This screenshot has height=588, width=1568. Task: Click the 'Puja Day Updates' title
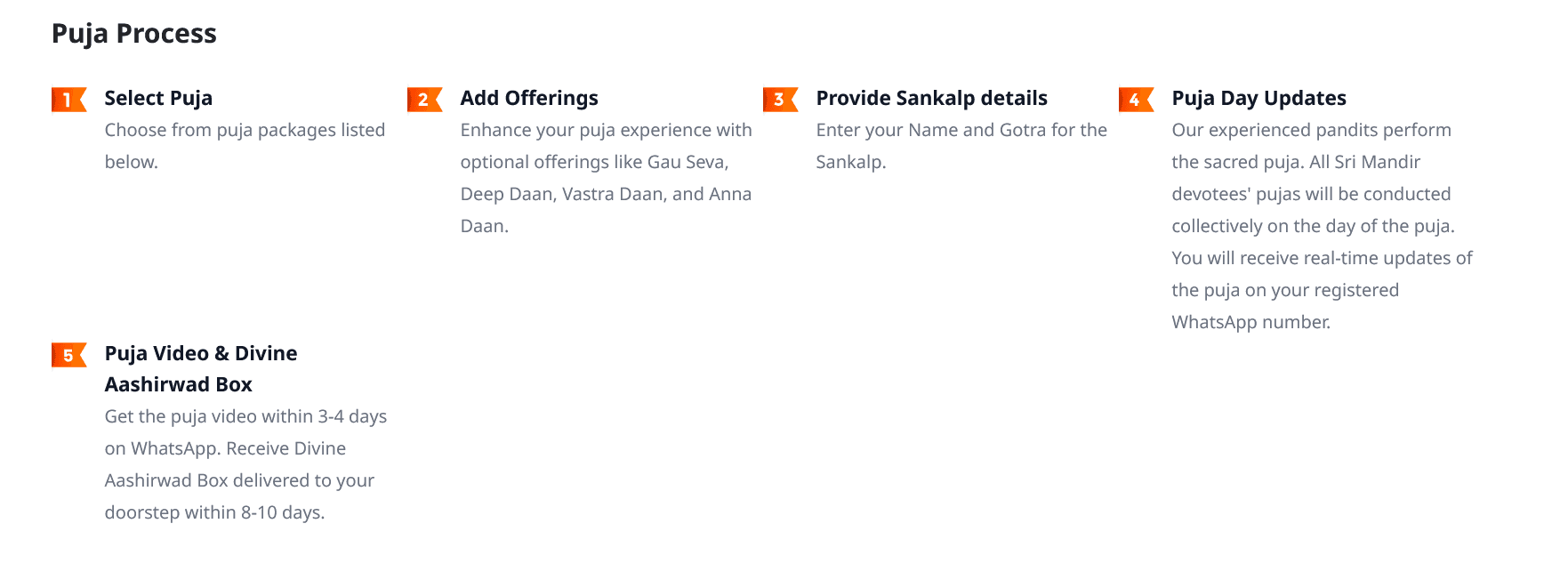(1258, 98)
